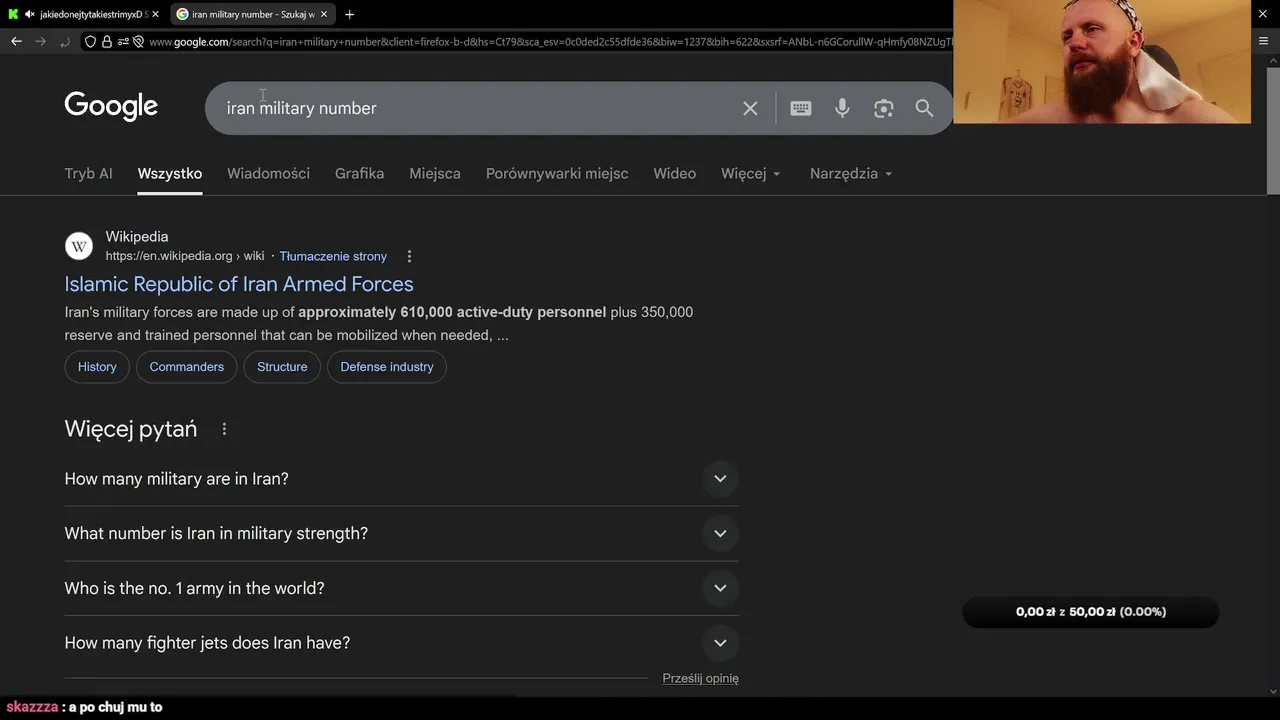Open the Tryb AI search tab
Image resolution: width=1280 pixels, height=720 pixels.
88,173
